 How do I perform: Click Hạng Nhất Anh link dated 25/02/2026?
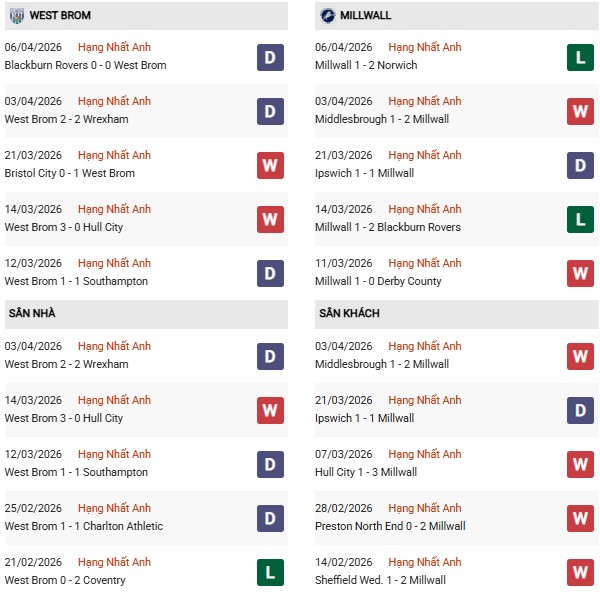114,508
